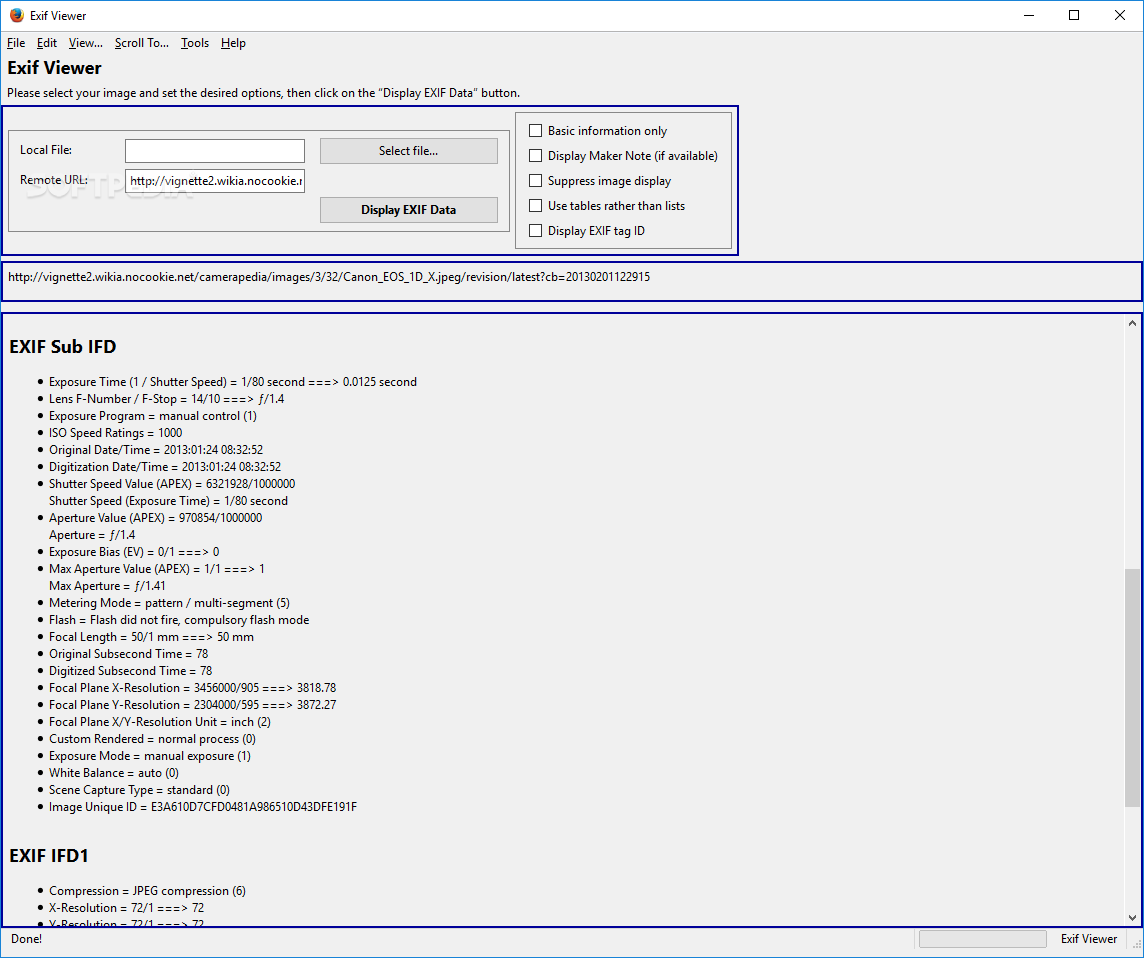Click Custom Rendered normal process line

coord(152,739)
